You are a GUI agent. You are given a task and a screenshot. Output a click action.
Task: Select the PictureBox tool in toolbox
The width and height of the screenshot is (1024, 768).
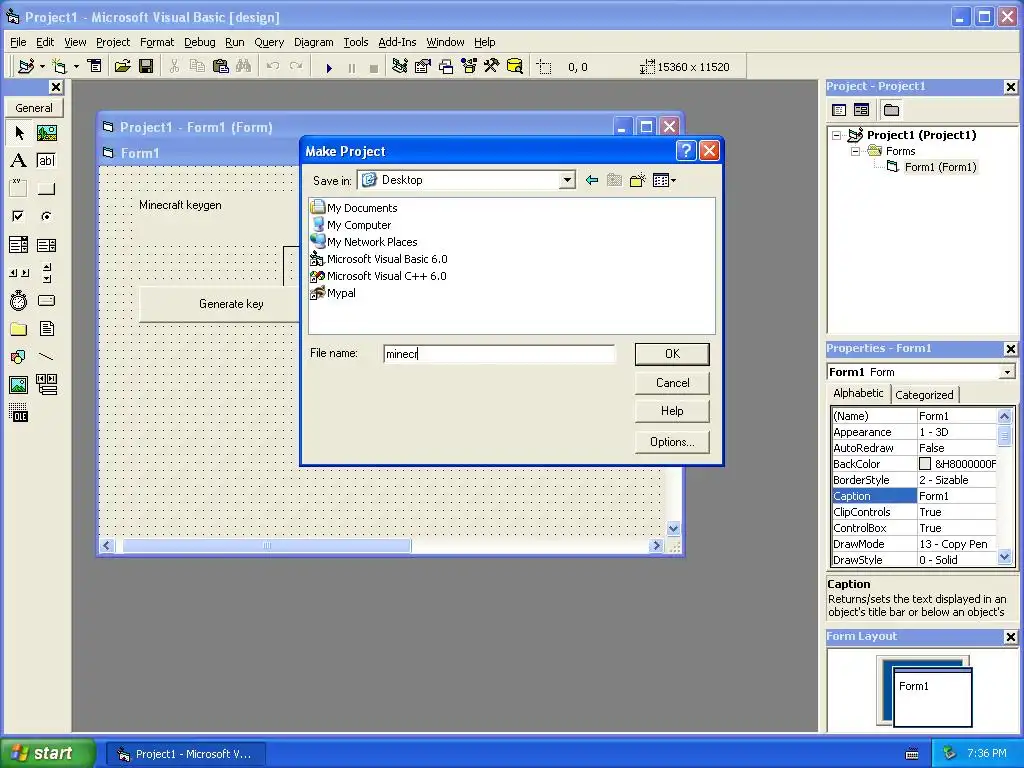tap(46, 133)
